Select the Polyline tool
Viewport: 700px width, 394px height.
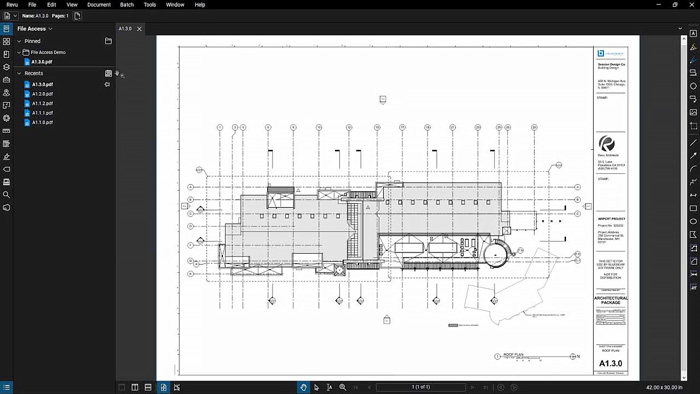pyautogui.click(x=693, y=182)
